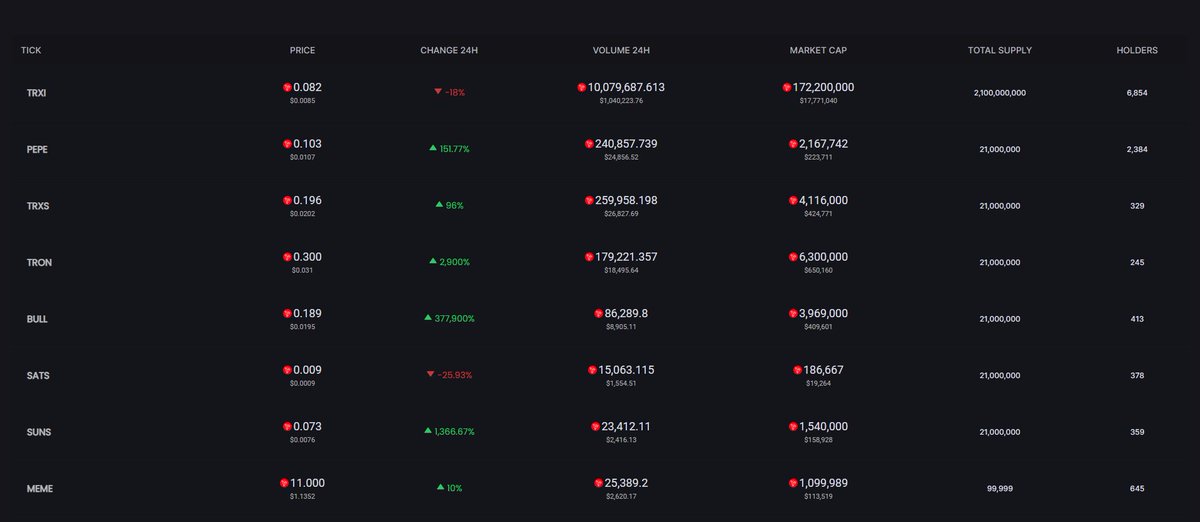Click holders count 413
1200x522 pixels.
coord(1137,319)
